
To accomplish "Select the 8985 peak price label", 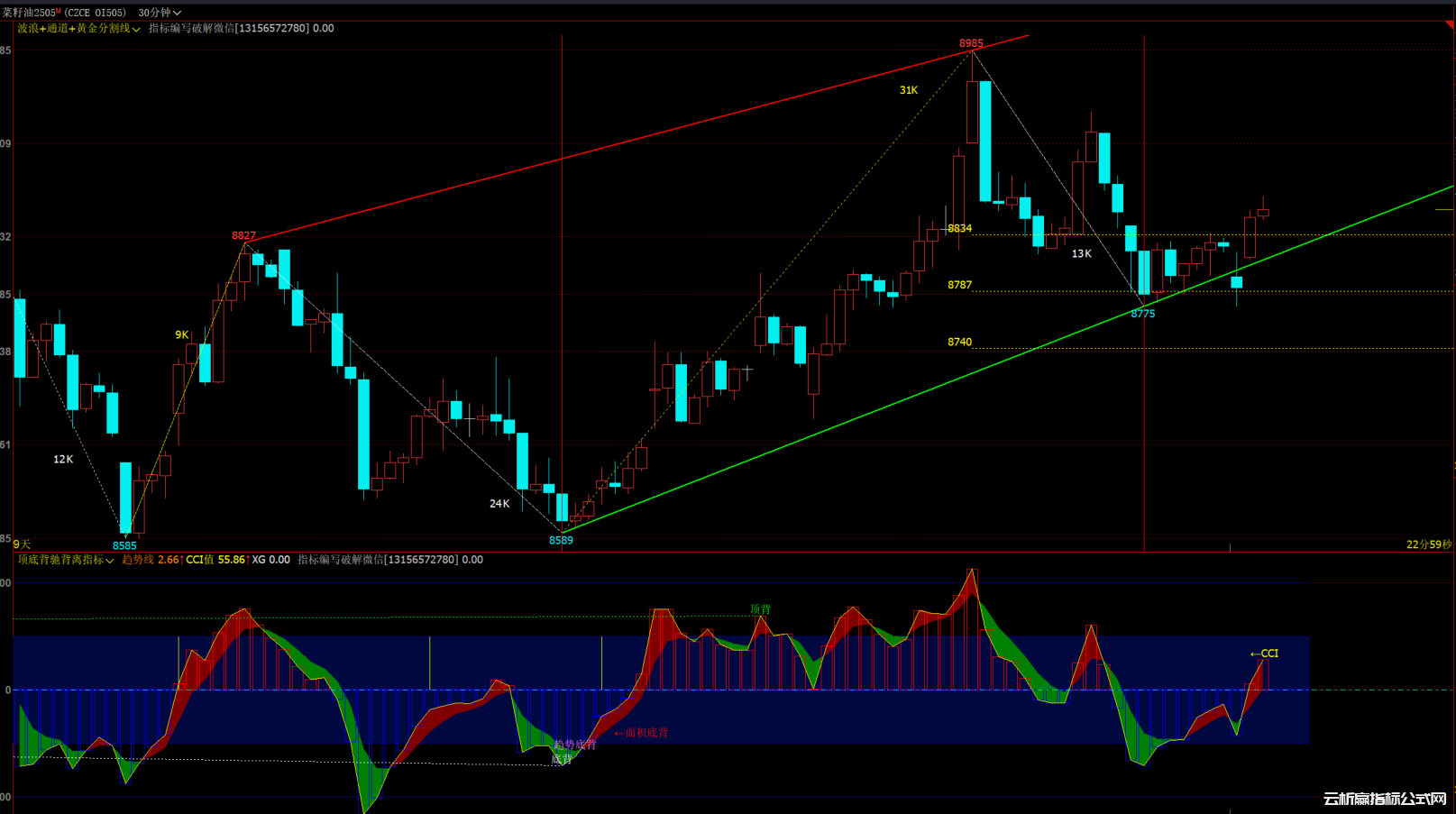I will click(x=971, y=43).
